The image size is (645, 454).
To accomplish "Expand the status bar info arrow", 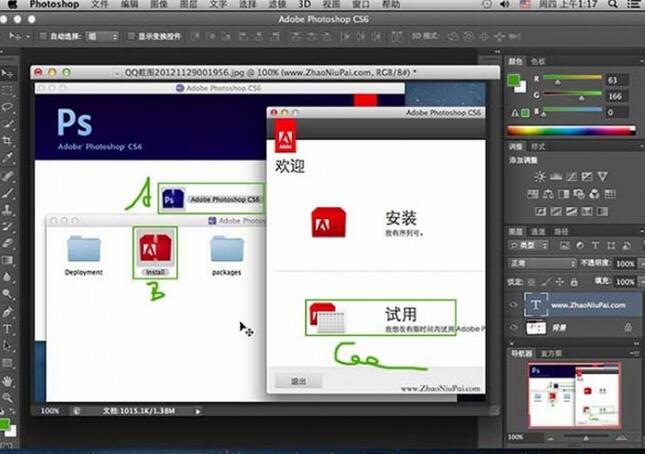I will [198, 411].
